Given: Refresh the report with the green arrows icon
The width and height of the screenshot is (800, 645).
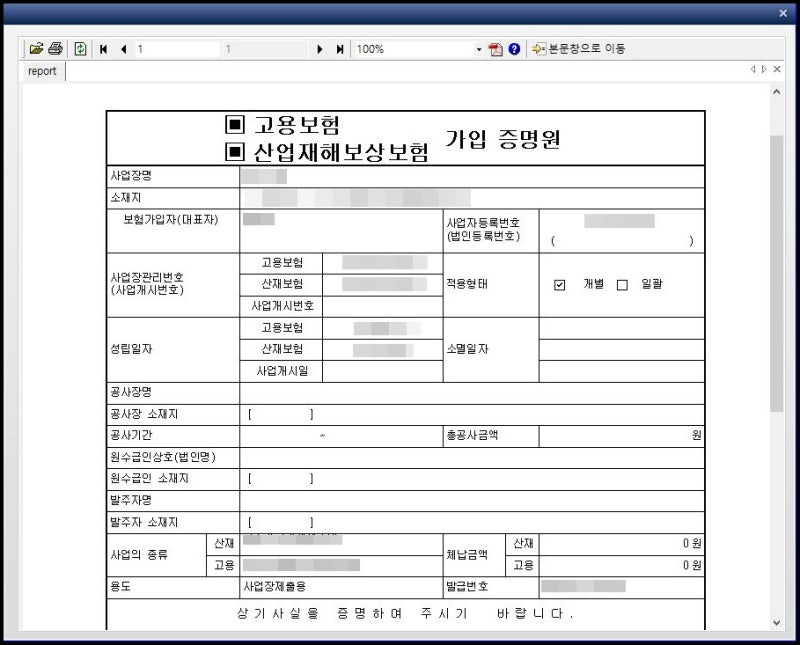Looking at the screenshot, I should click(x=81, y=49).
